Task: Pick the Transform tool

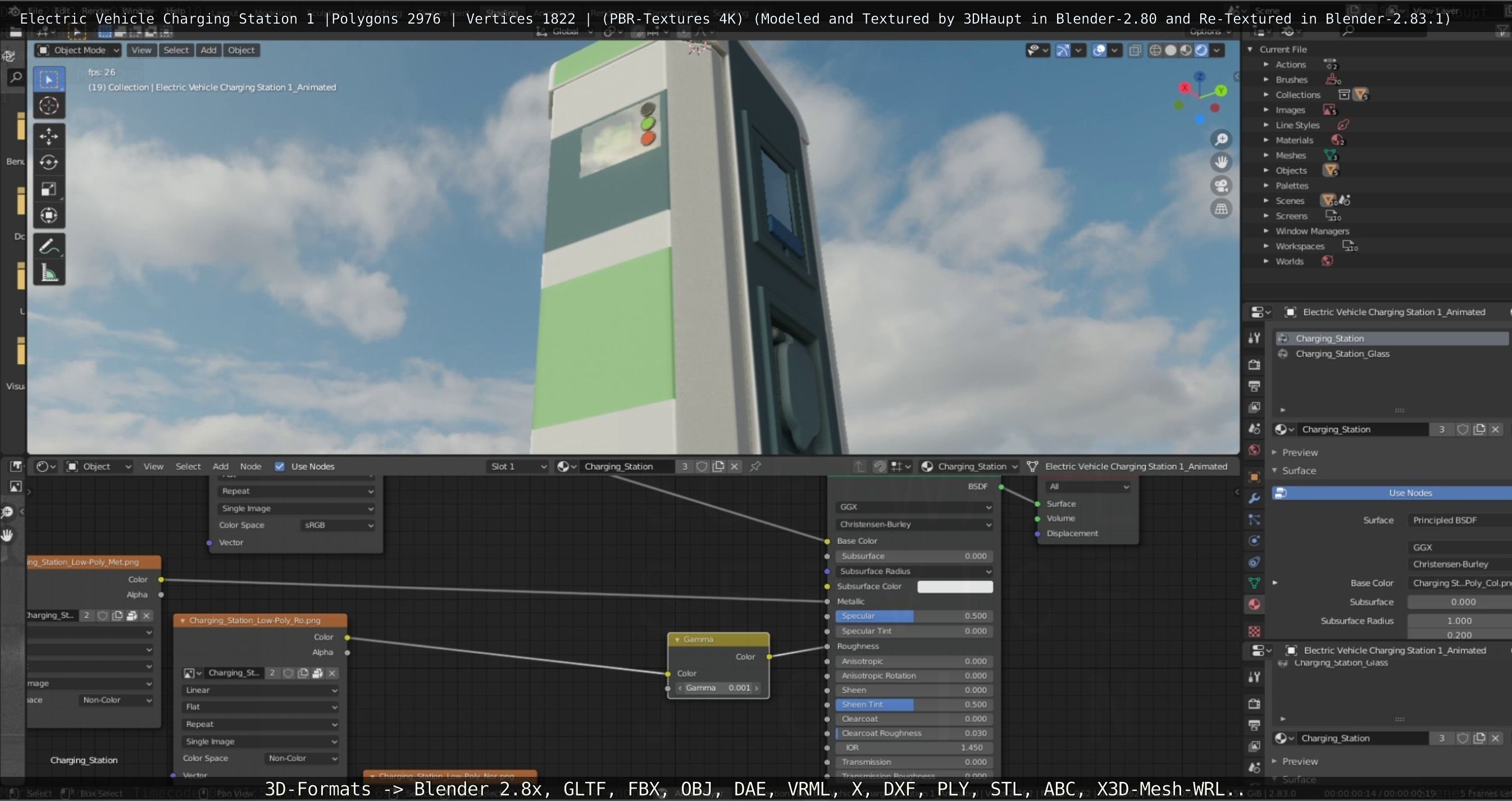Action: pos(49,215)
